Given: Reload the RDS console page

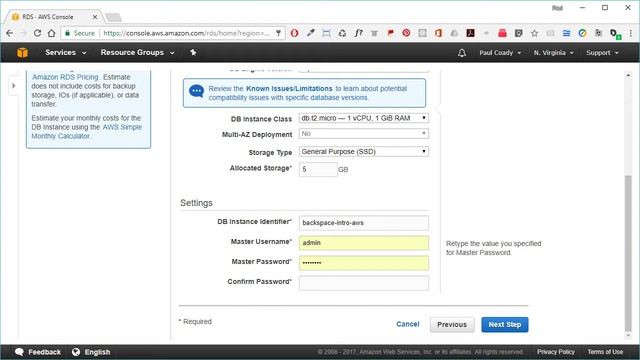Looking at the screenshot, I should (x=37, y=33).
